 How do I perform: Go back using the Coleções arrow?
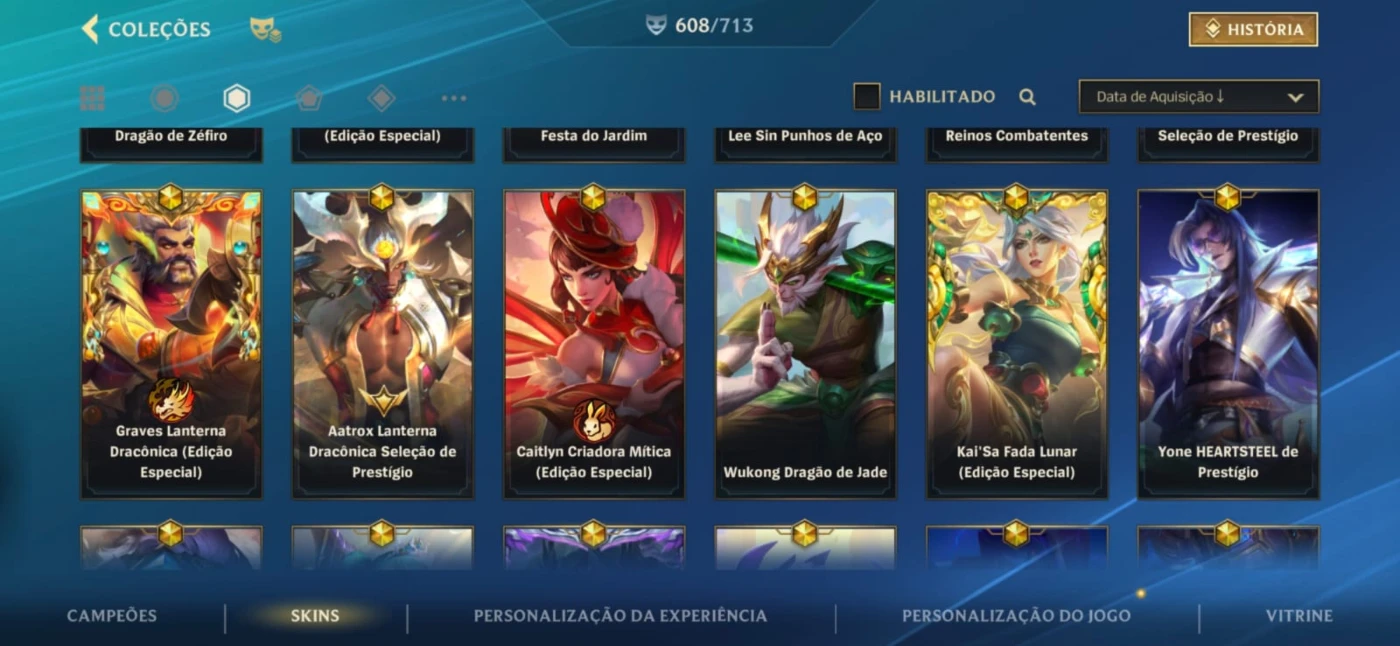[90, 29]
